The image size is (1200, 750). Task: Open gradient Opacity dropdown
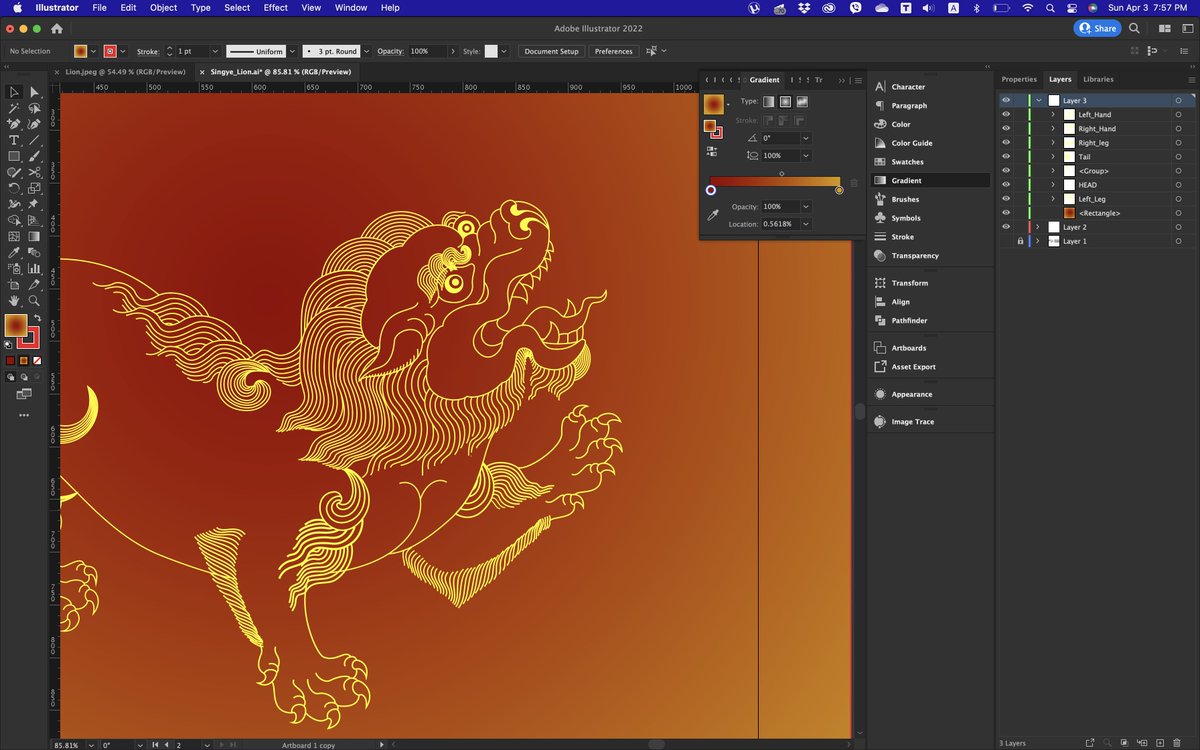click(806, 207)
